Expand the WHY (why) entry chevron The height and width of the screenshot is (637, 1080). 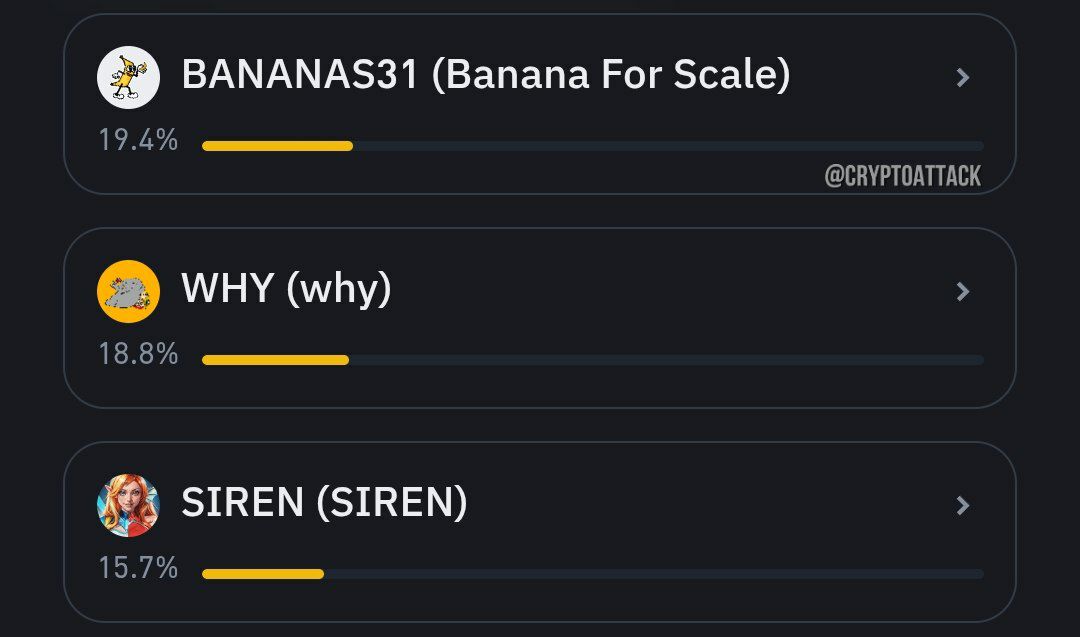[963, 291]
